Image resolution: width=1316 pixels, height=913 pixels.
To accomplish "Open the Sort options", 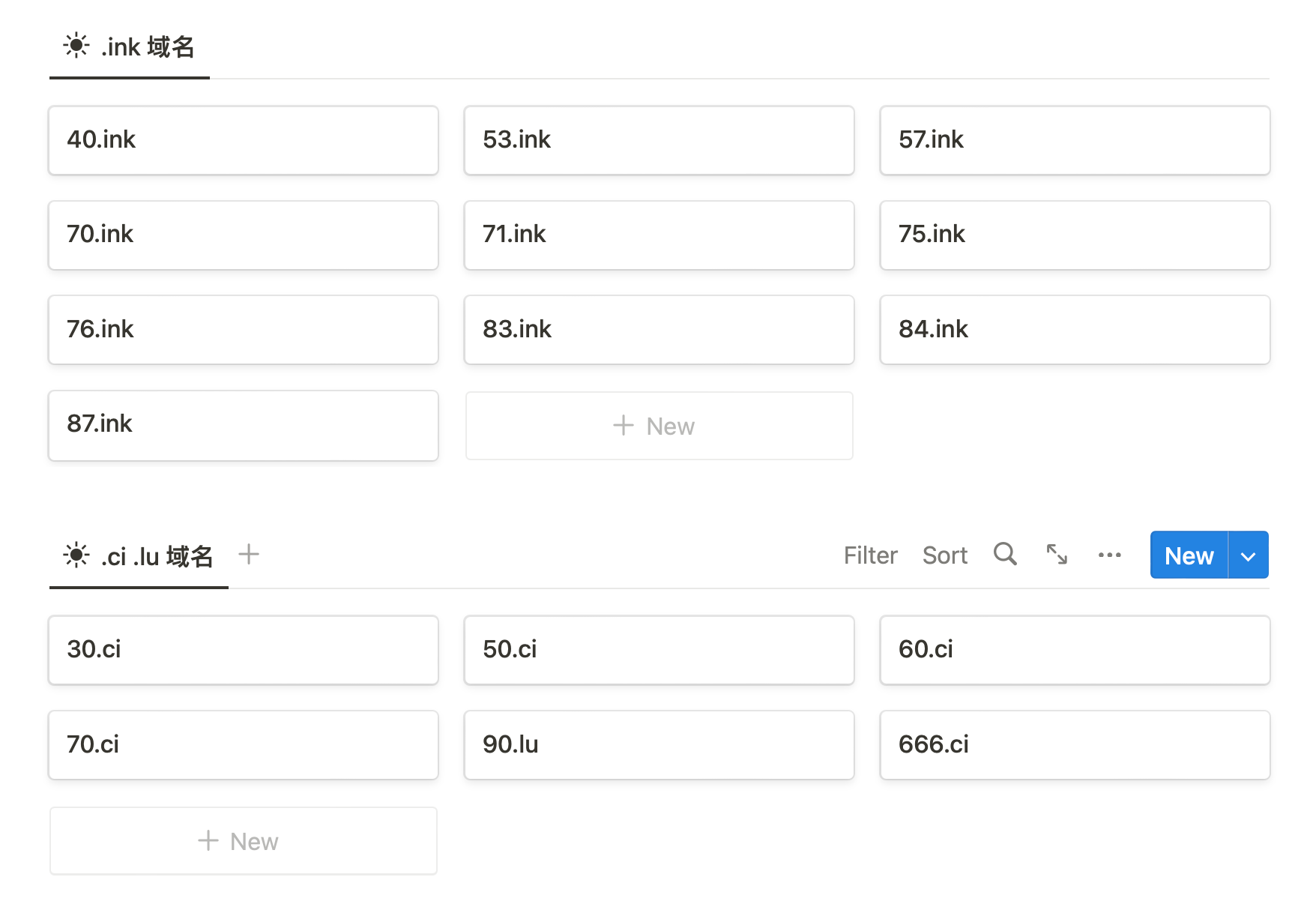I will (x=944, y=555).
